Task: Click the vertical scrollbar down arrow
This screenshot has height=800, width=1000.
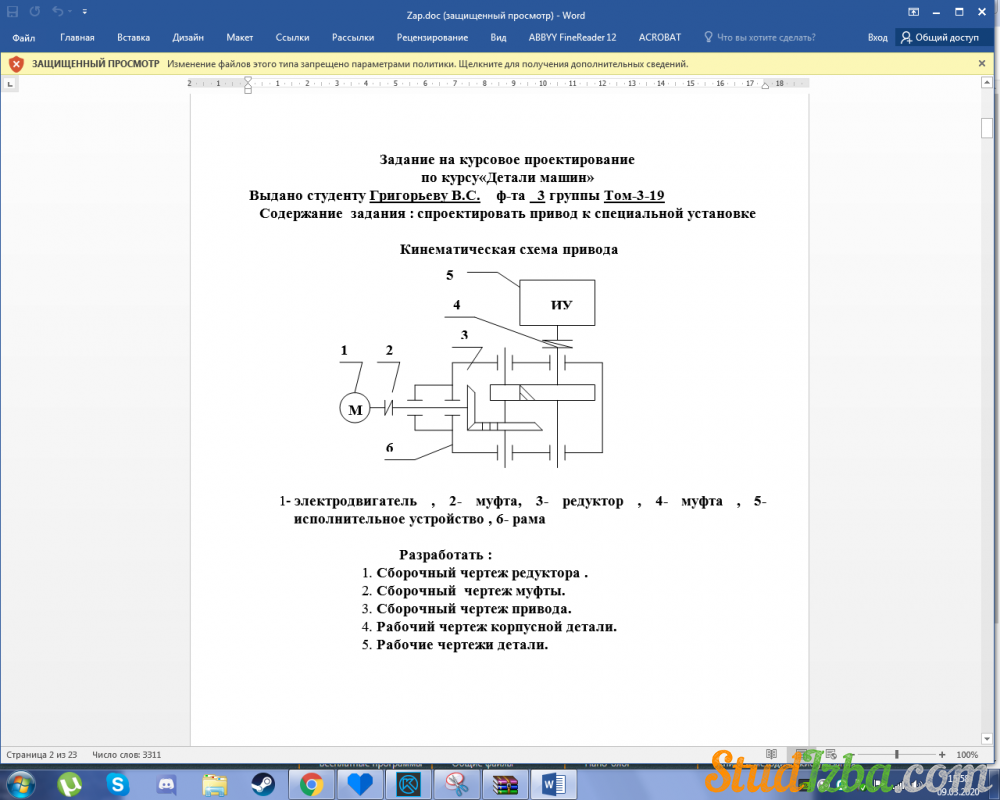Action: tap(987, 739)
